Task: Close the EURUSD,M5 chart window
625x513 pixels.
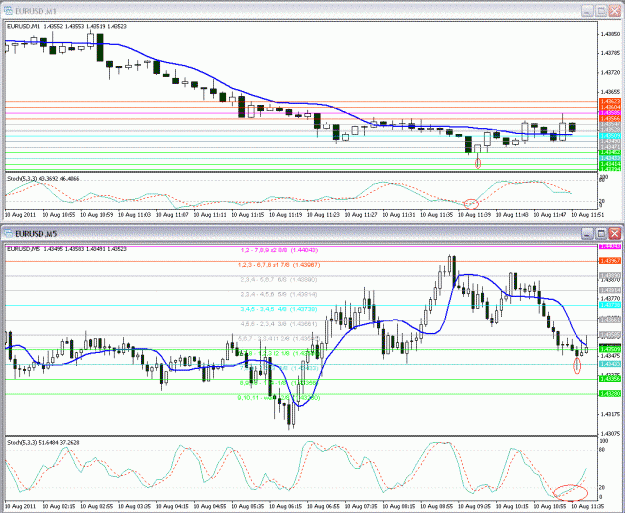Action: [615, 234]
